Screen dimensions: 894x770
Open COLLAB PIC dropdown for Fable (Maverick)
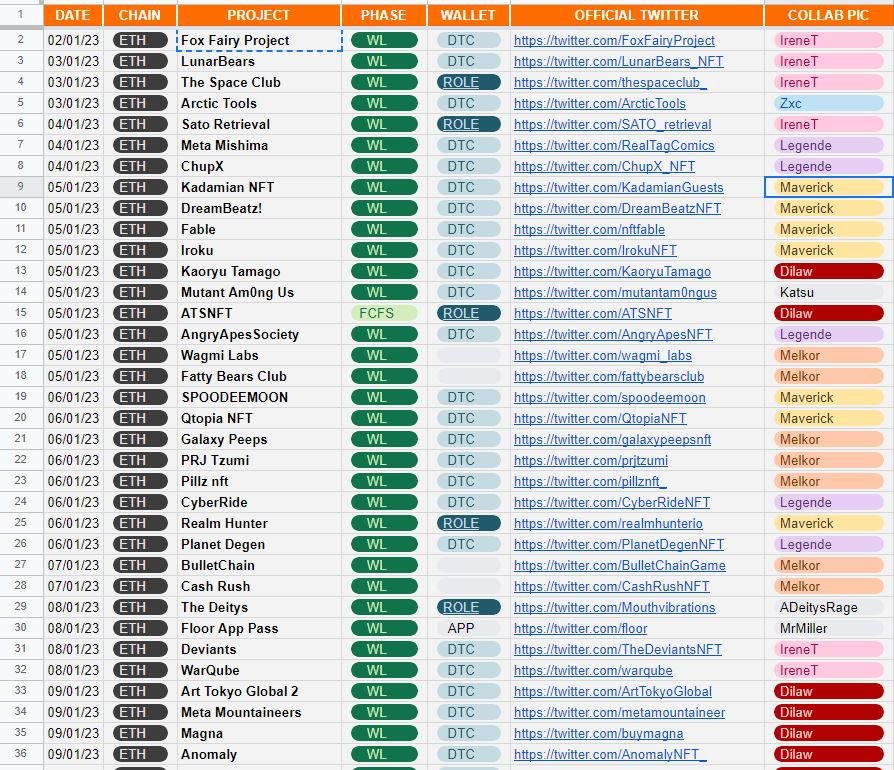click(x=829, y=230)
